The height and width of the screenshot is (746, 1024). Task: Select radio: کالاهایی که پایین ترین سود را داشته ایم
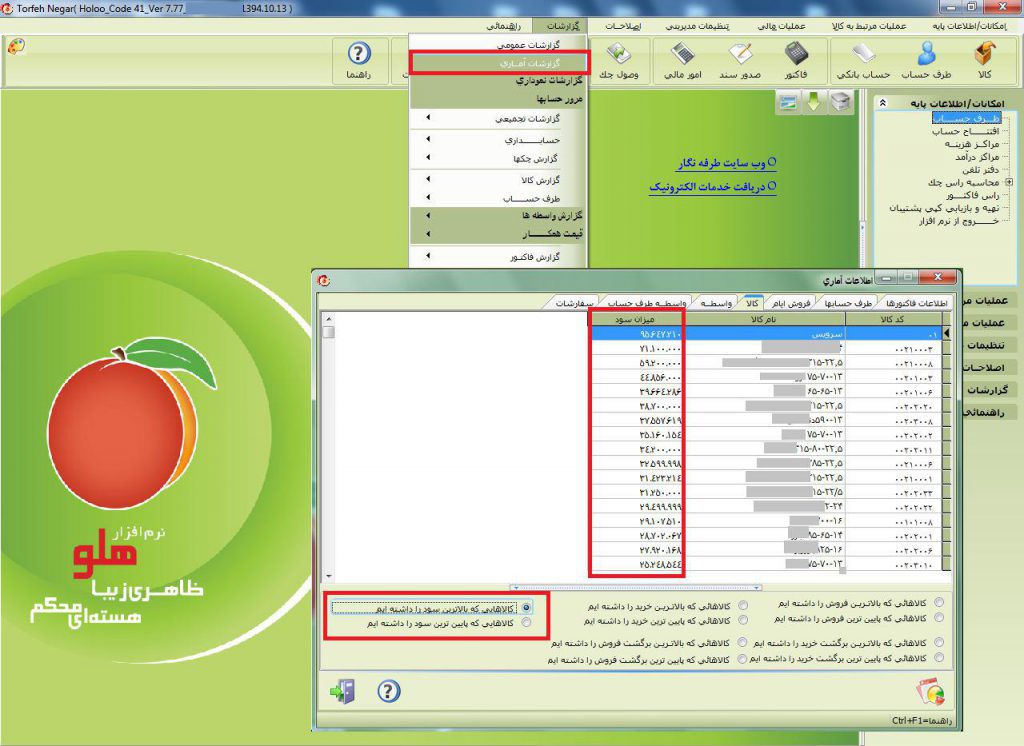coord(526,623)
